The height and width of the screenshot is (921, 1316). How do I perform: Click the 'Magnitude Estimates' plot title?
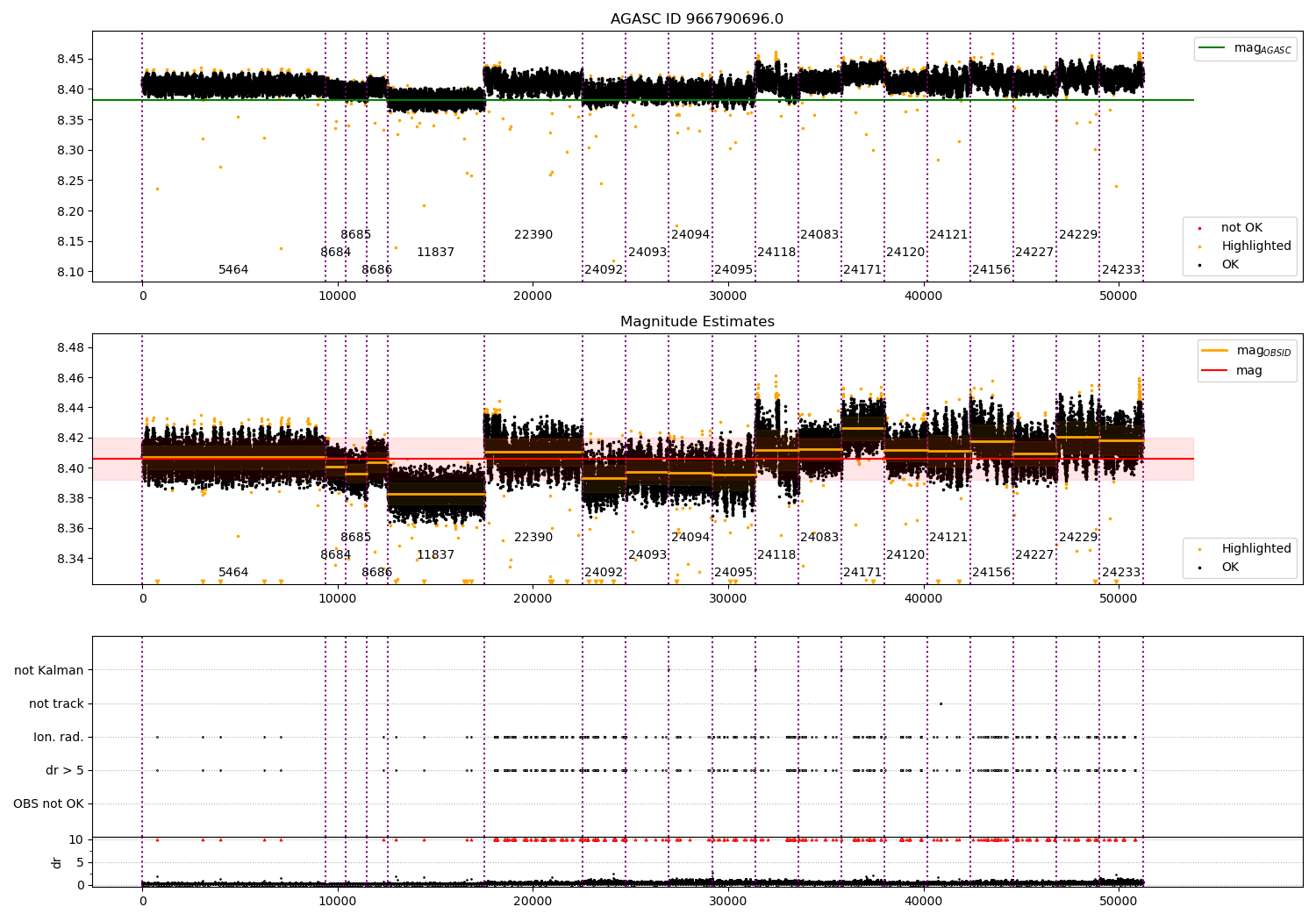click(x=697, y=322)
